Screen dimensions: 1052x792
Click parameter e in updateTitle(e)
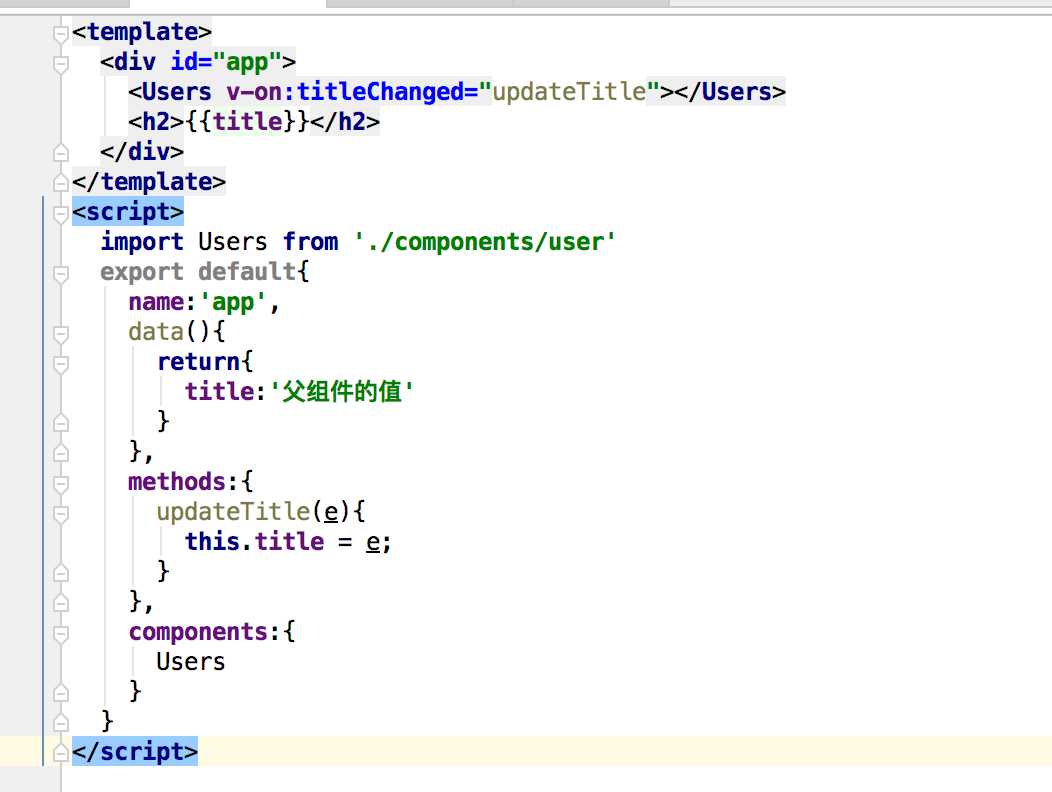[x=331, y=511]
